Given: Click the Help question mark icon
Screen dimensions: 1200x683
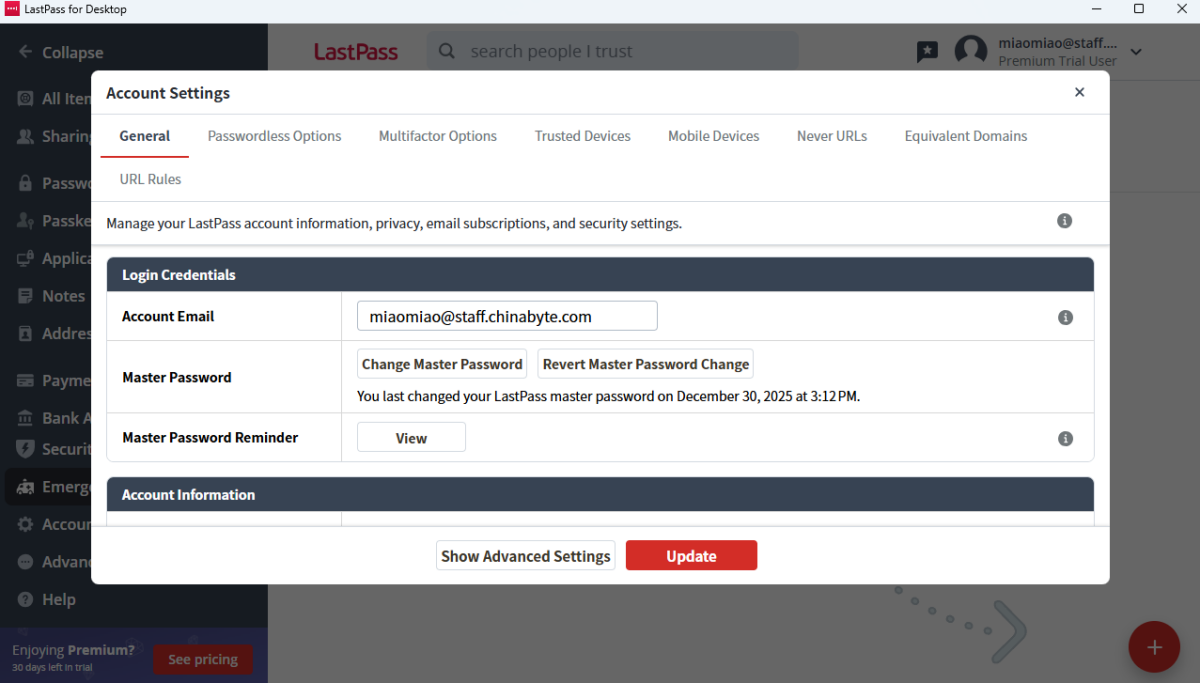Looking at the screenshot, I should tap(25, 599).
